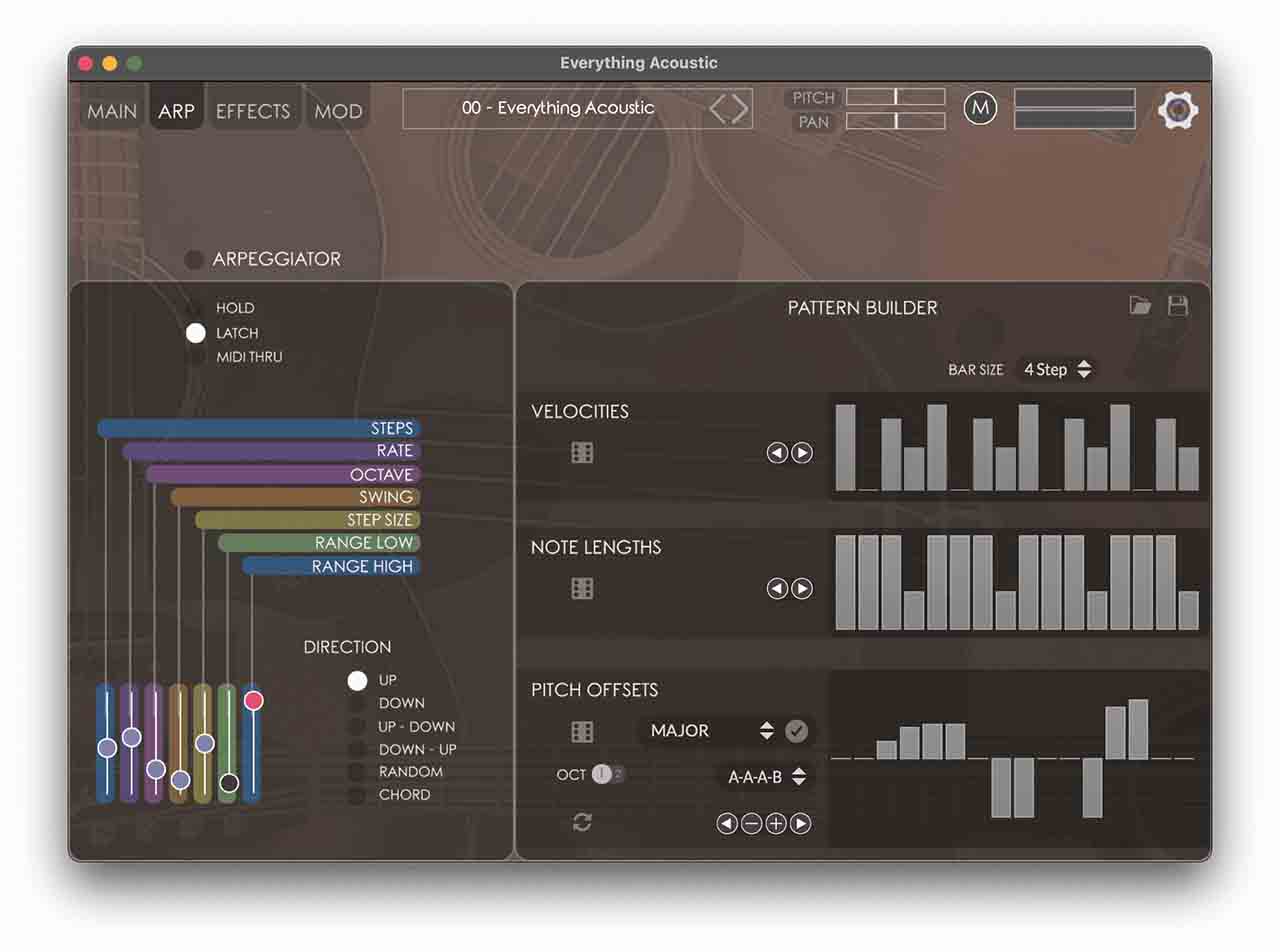Viewport: 1280px width, 952px height.
Task: Open the A-A-A-B pattern dropdown
Action: (766, 776)
